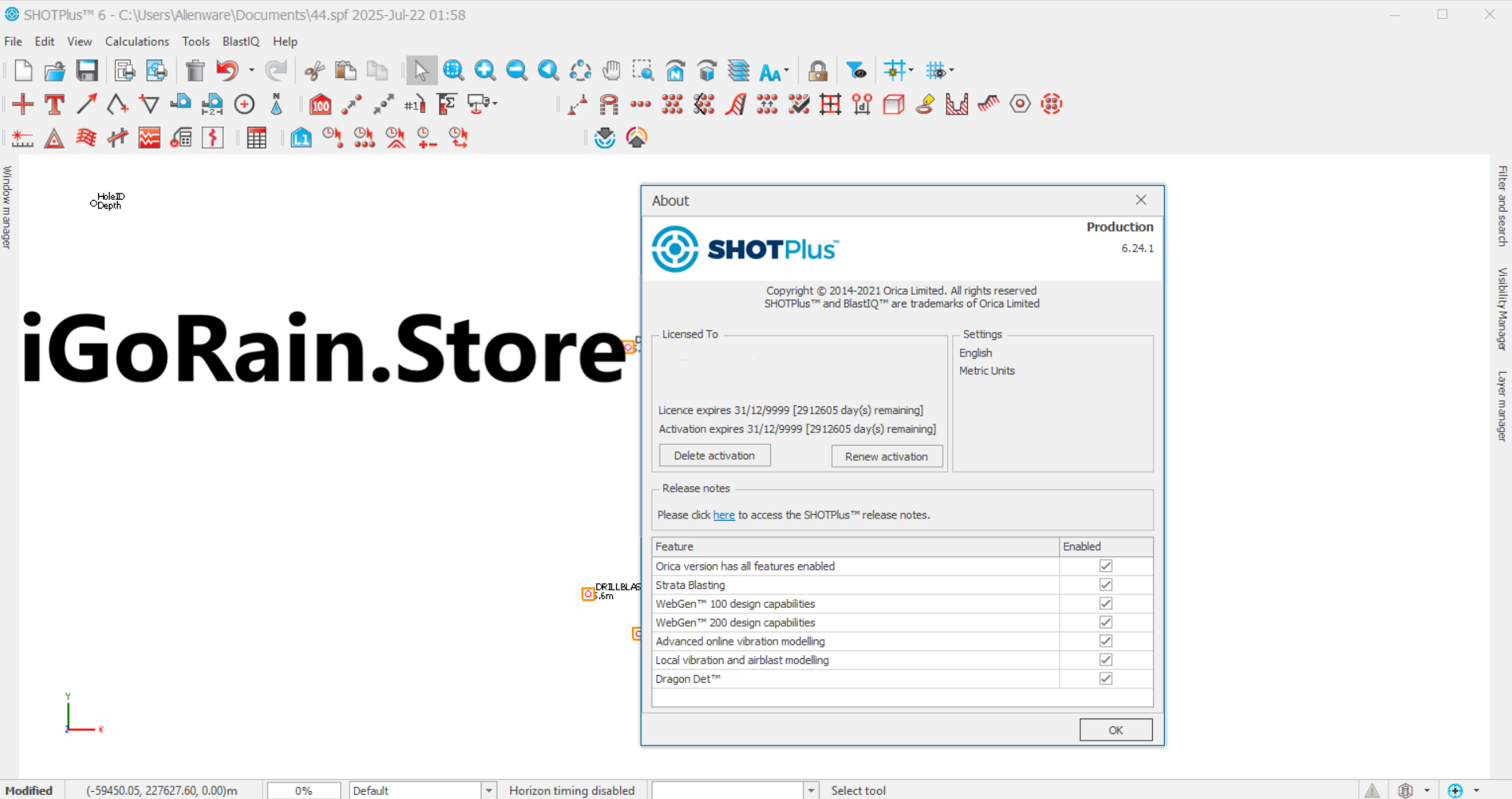
Task: Click the Zoom In magnifier icon
Action: pos(485,70)
